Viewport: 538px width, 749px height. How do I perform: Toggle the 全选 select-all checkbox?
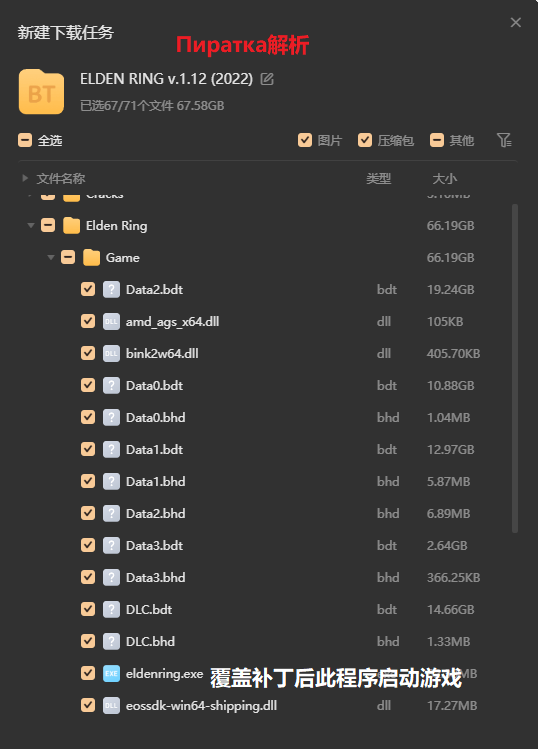point(25,140)
